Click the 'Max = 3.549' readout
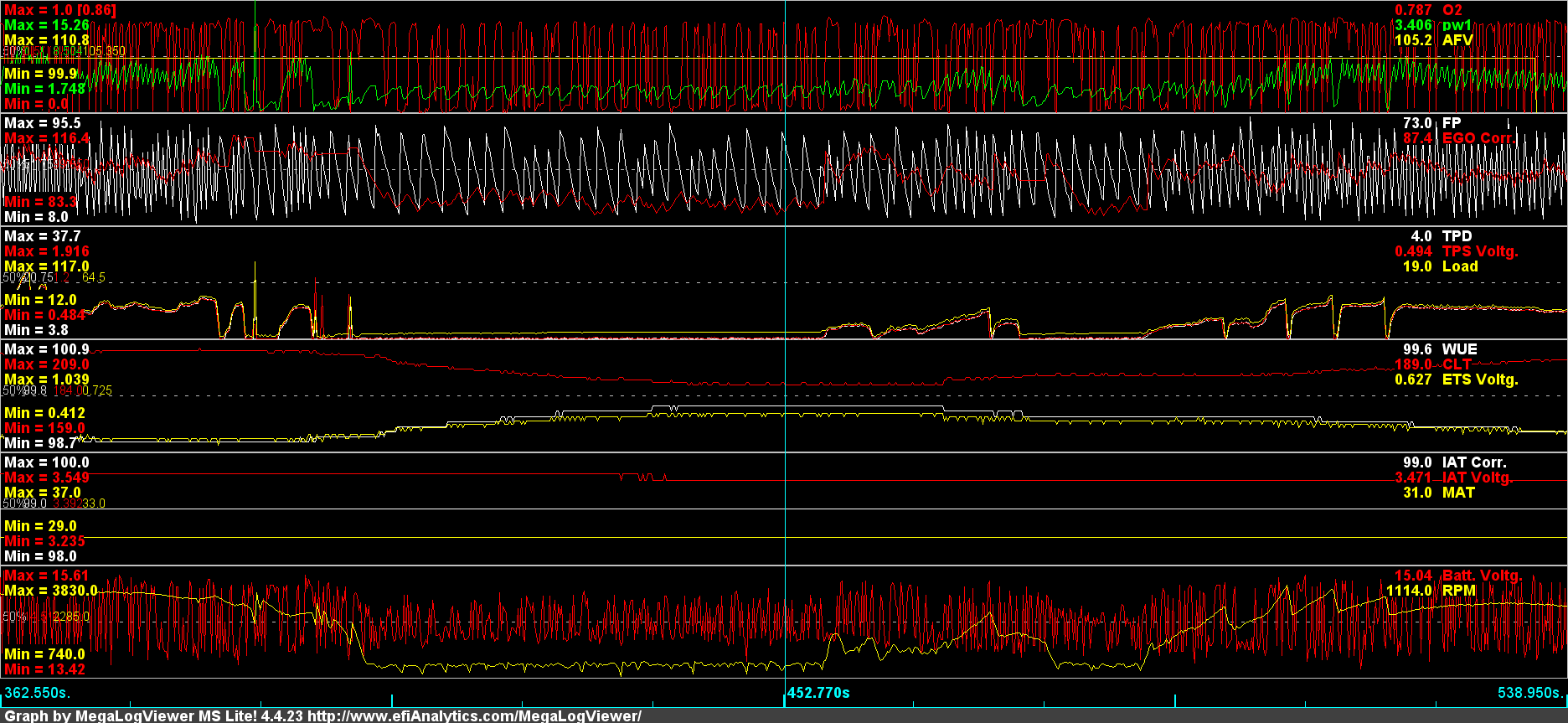The image size is (1568, 723). (x=46, y=478)
